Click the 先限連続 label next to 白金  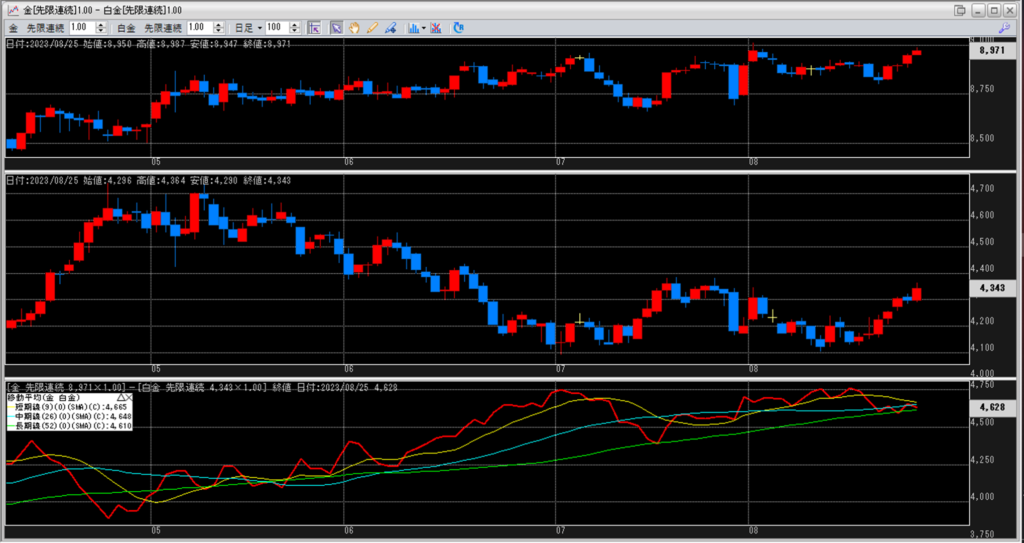[163, 27]
